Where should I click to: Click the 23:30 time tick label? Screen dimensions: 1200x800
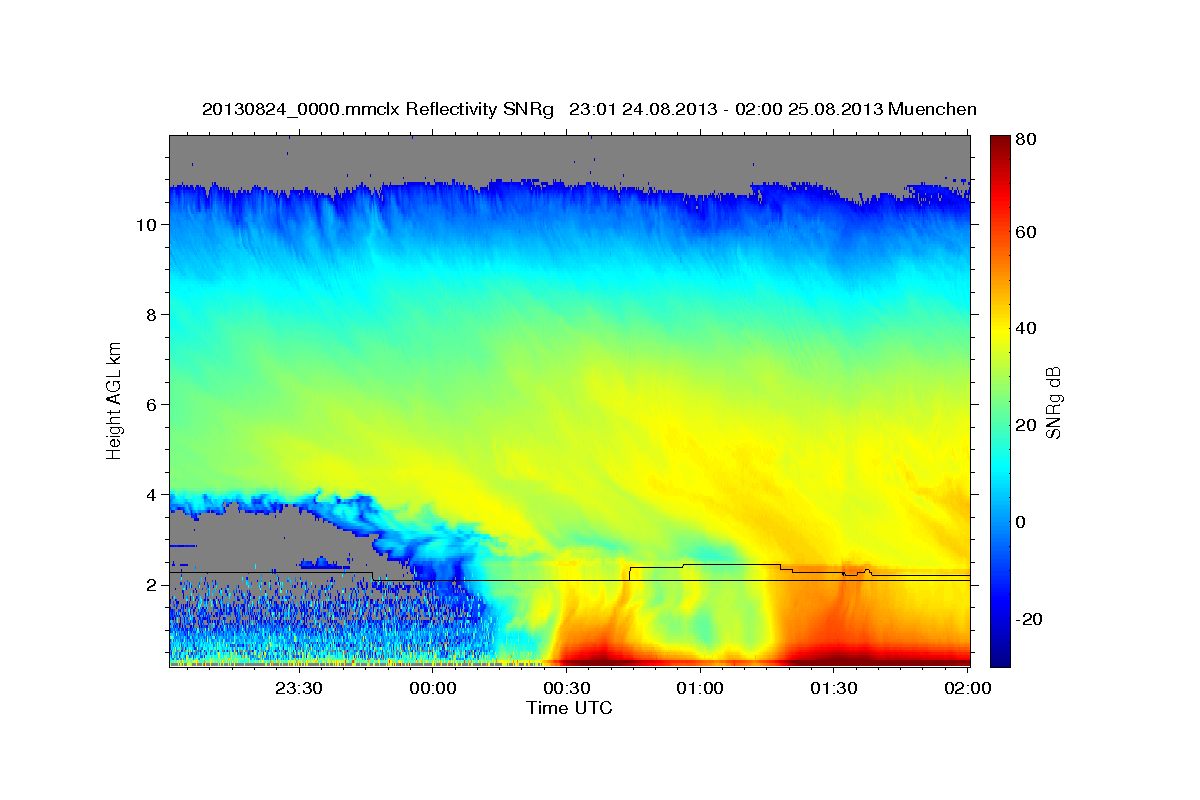pos(299,688)
